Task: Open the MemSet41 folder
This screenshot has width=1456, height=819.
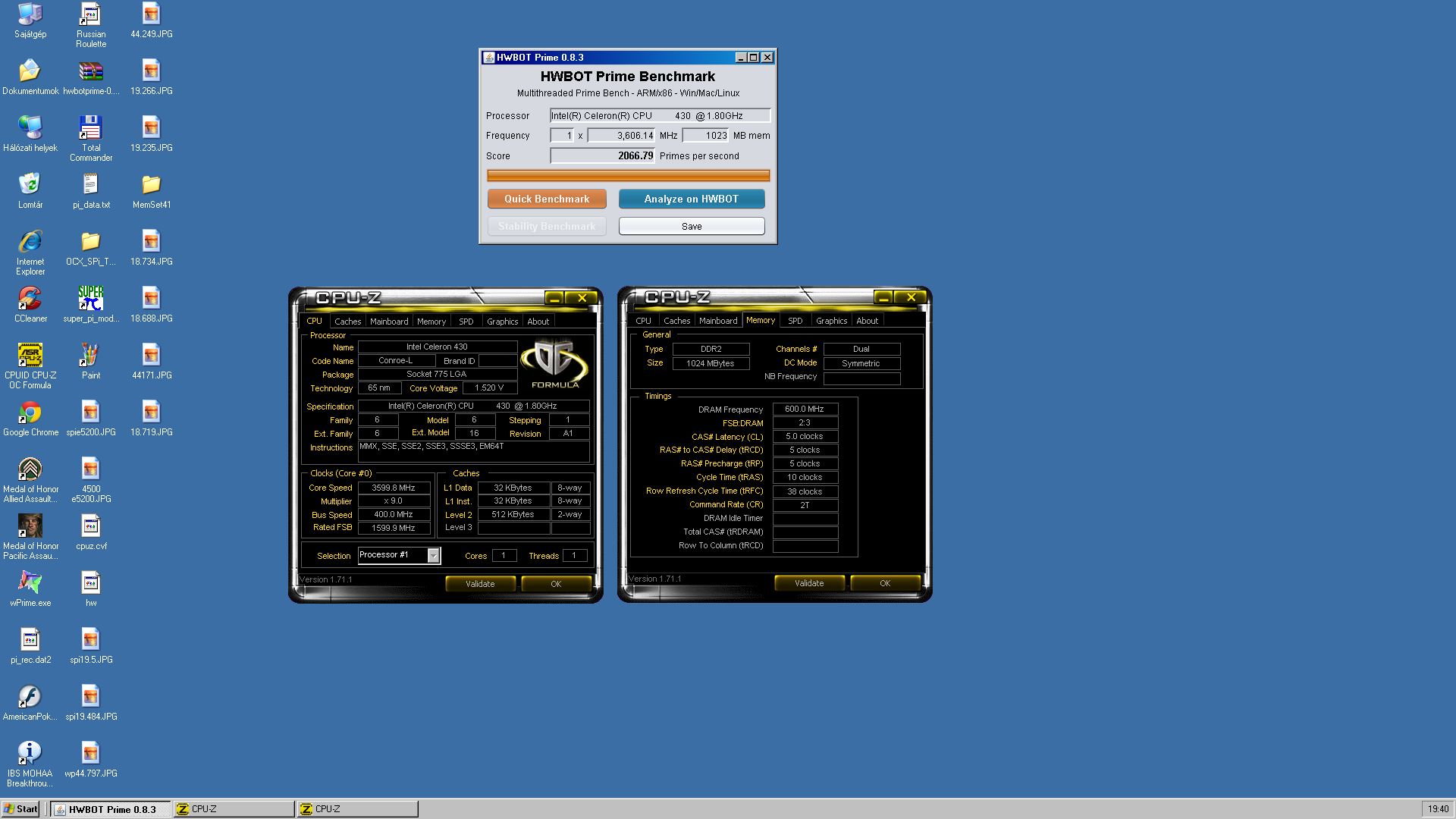Action: point(152,191)
